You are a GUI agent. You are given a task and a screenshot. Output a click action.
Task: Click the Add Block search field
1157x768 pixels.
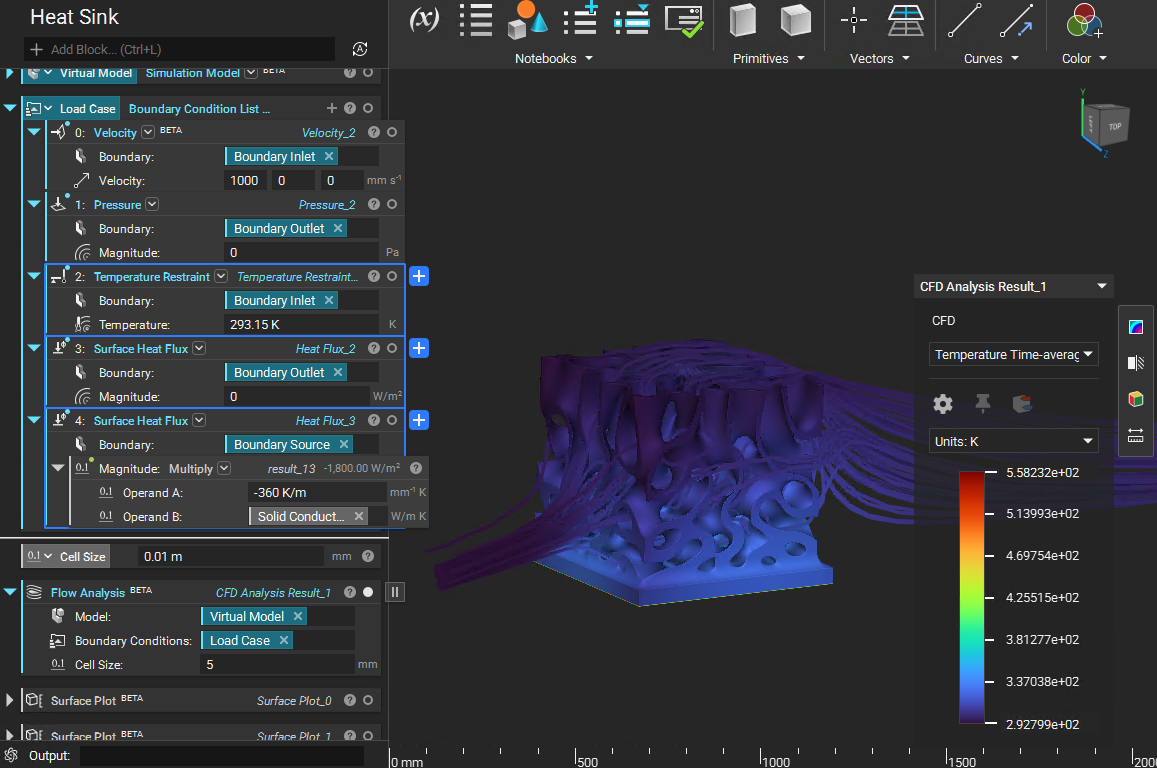[x=180, y=49]
